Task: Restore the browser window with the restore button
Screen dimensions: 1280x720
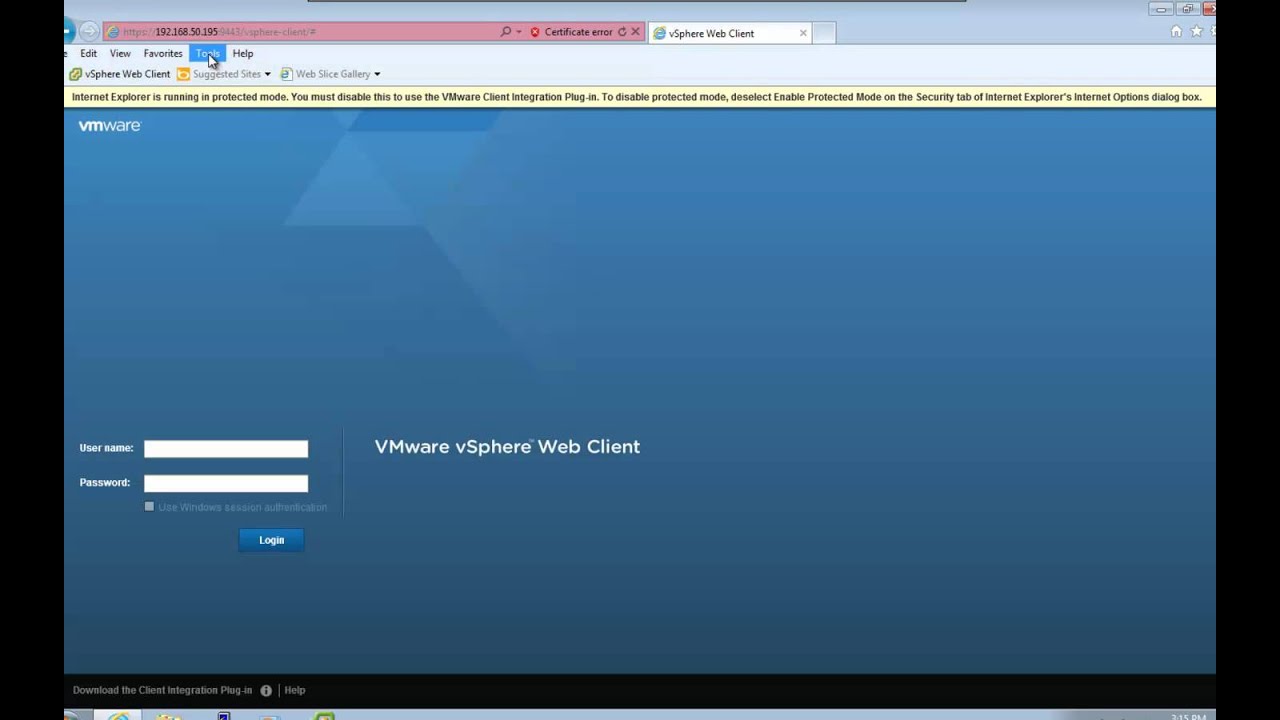Action: tap(1187, 9)
